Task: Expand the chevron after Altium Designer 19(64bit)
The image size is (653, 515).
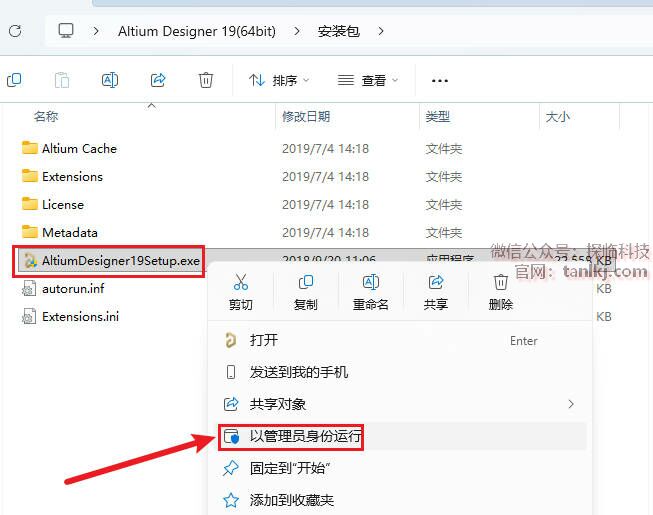Action: 297,31
